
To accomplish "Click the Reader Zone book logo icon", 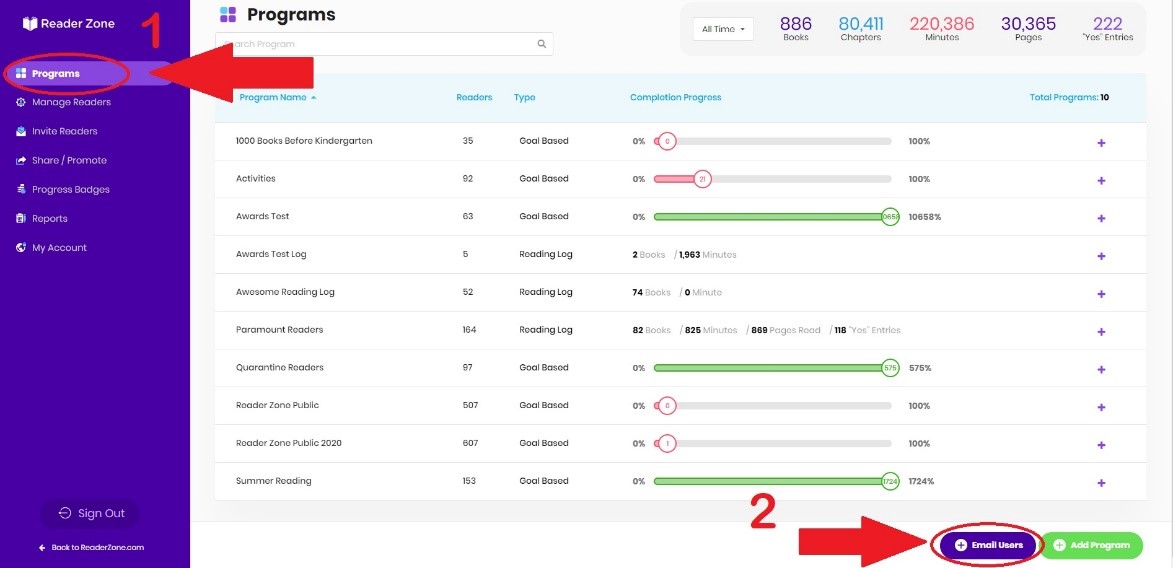I will tap(29, 24).
